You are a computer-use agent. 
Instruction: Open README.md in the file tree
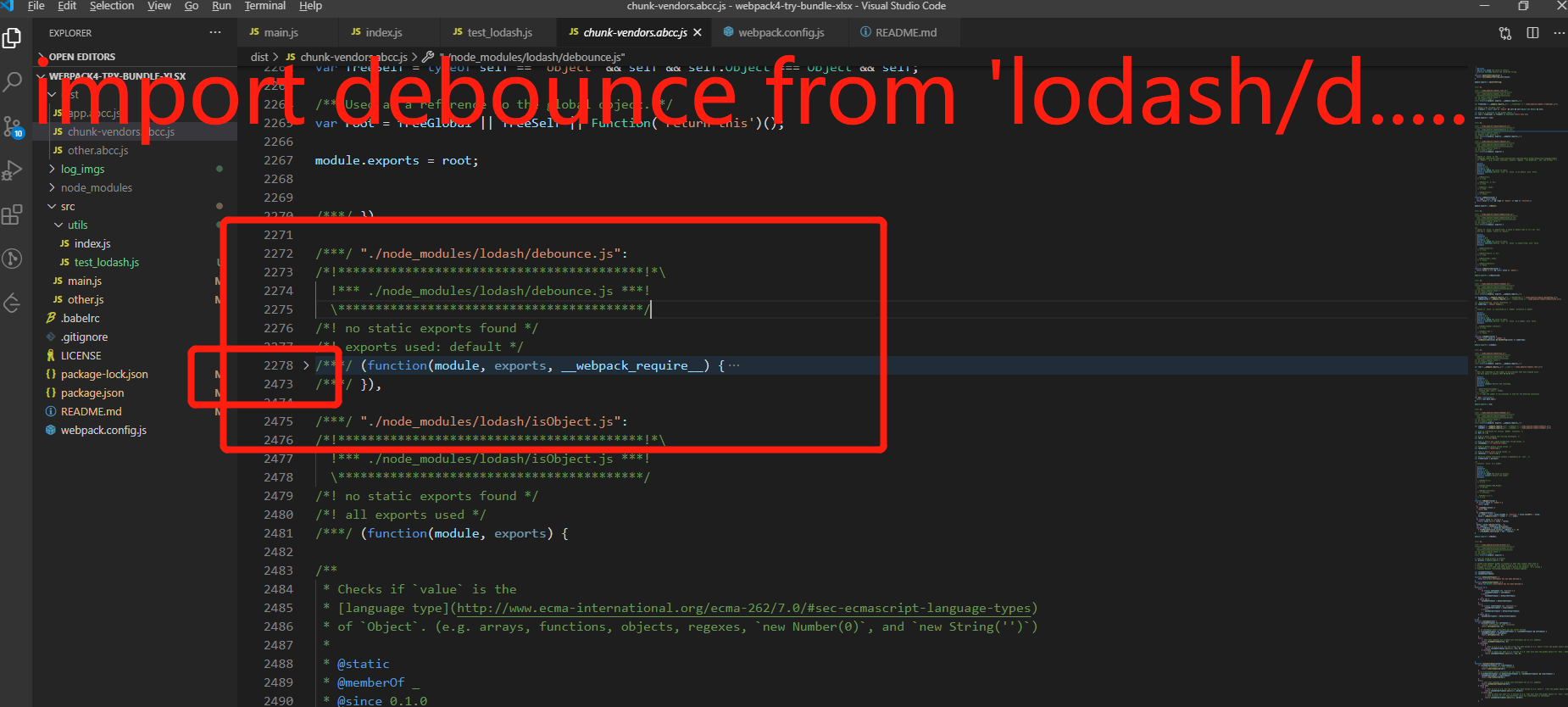click(91, 411)
